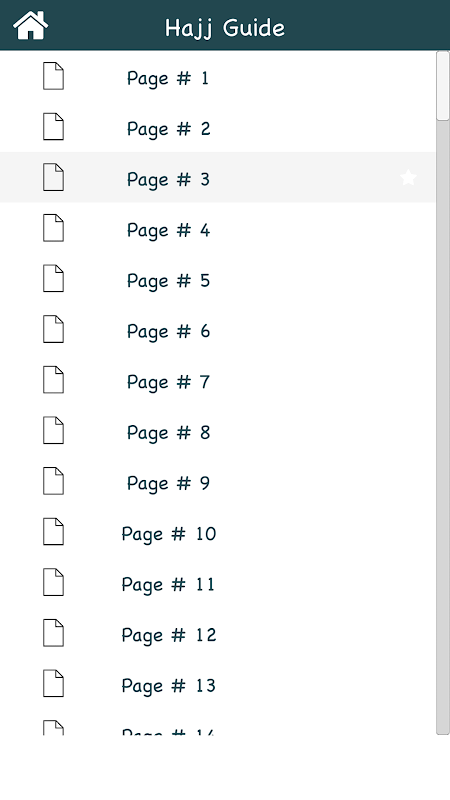This screenshot has height=800, width=450.
Task: Open Page # 1 from the list
Action: tap(217, 76)
